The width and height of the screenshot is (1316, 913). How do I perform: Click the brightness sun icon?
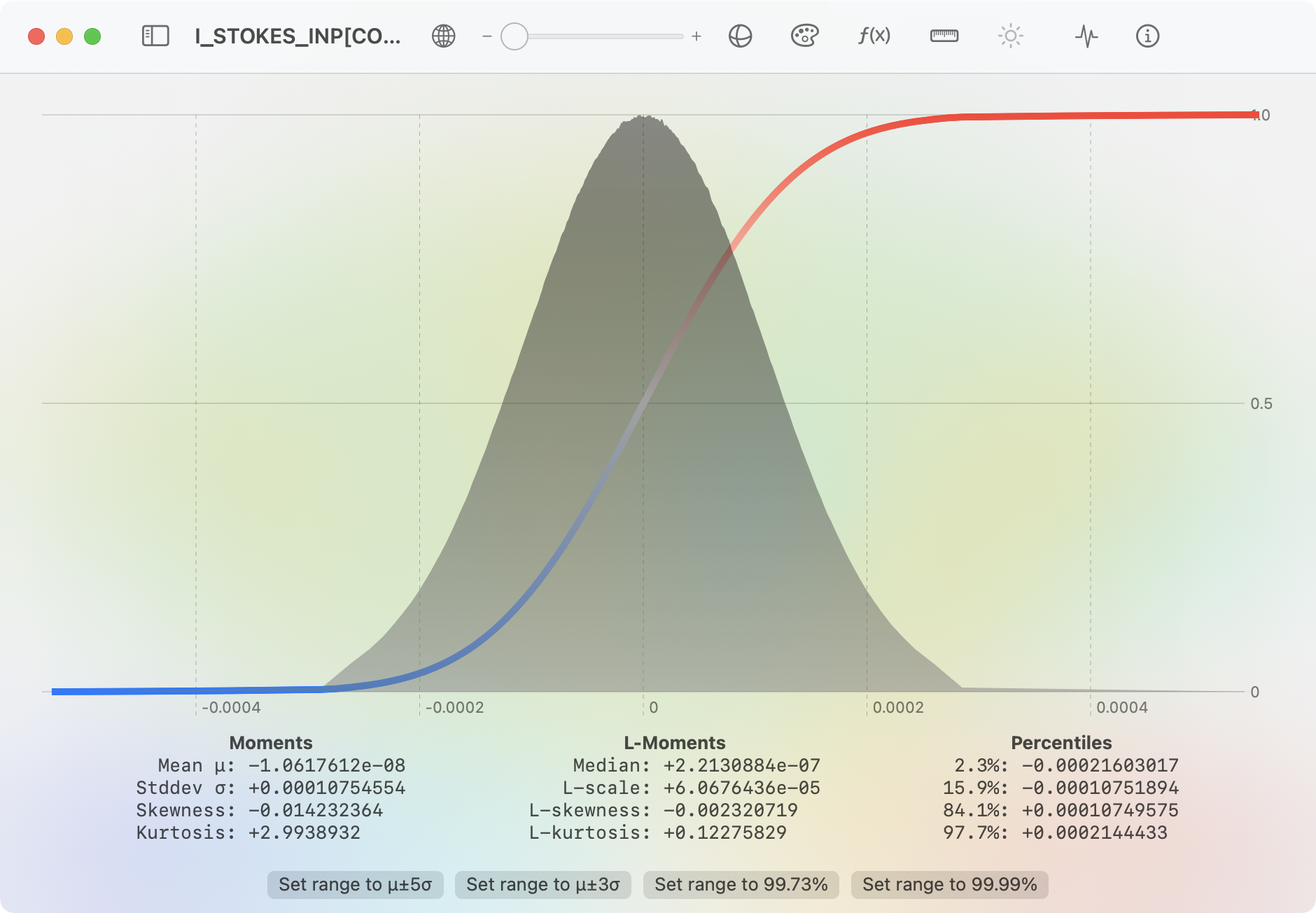click(x=1010, y=36)
